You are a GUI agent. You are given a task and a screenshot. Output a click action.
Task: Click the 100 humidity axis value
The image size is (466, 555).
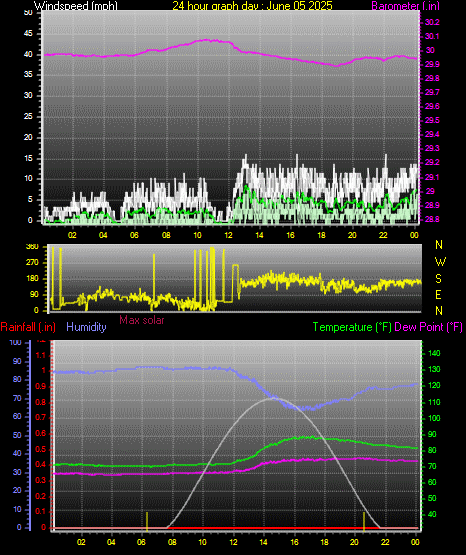tap(16, 343)
